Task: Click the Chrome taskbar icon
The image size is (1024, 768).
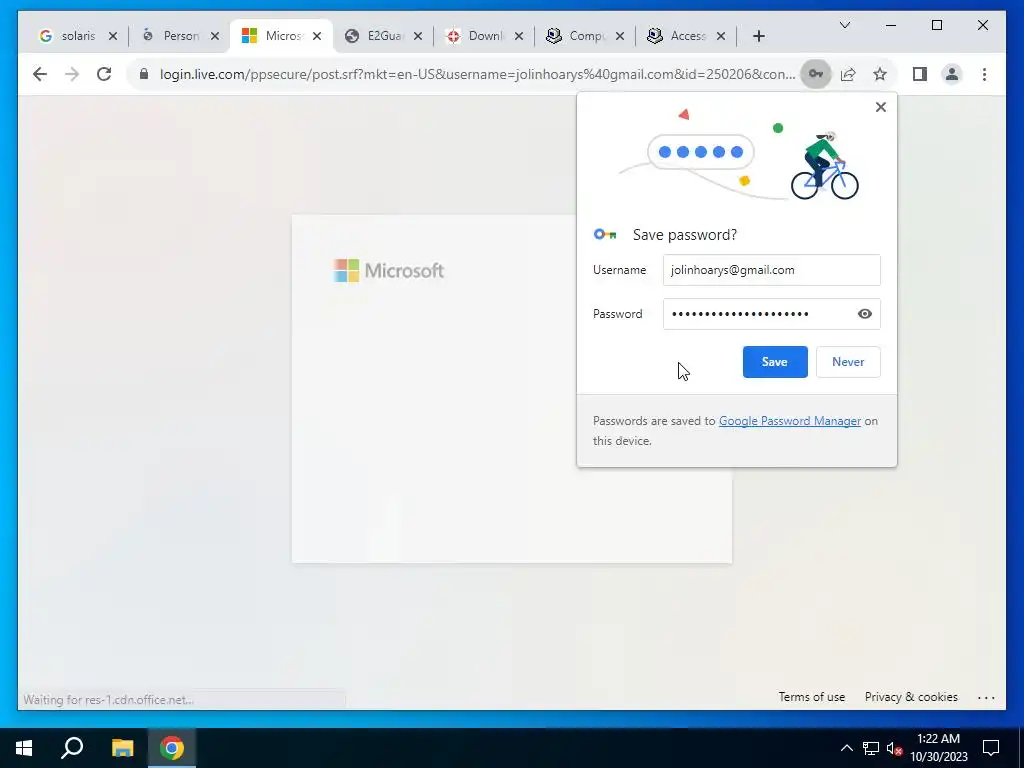Action: pyautogui.click(x=172, y=748)
